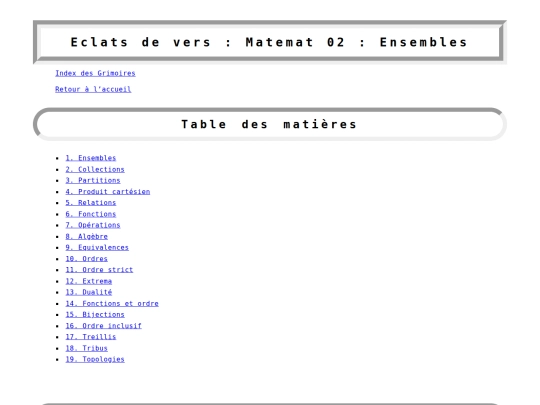Navigate to 6. Fonctions
Screen dimensions: 540x405
[x=91, y=214]
